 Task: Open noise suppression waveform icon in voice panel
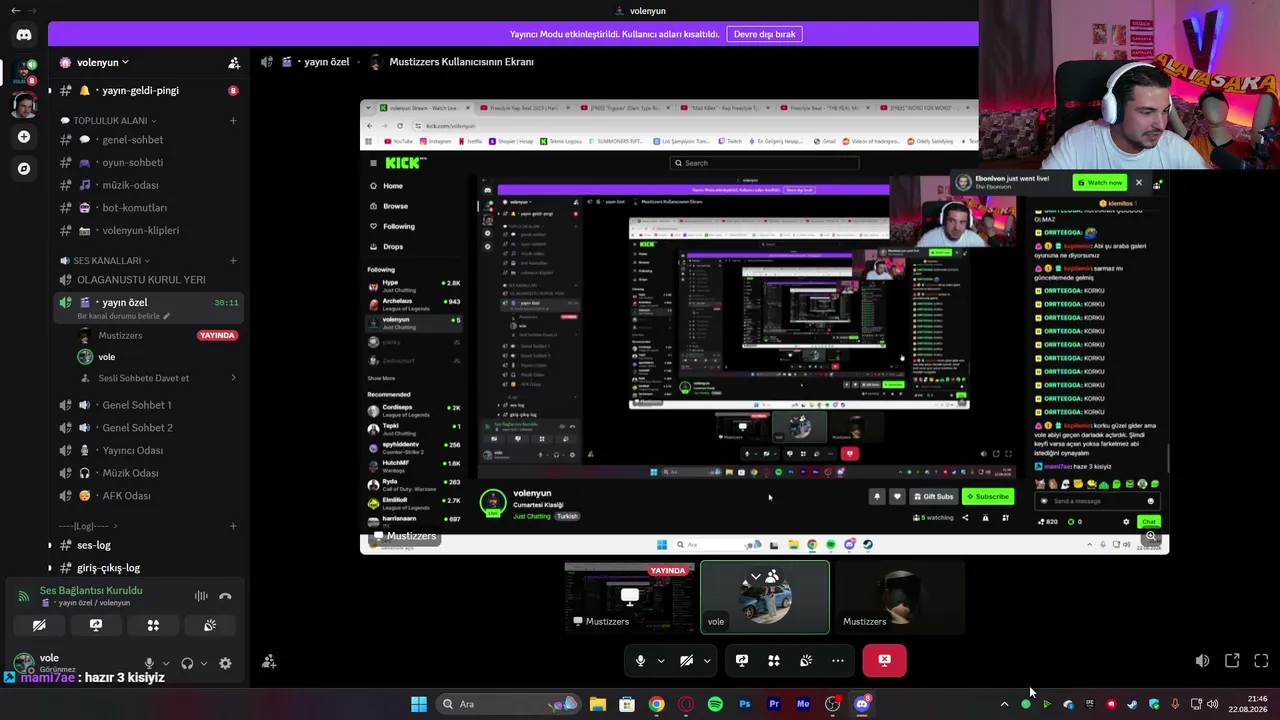click(x=201, y=596)
